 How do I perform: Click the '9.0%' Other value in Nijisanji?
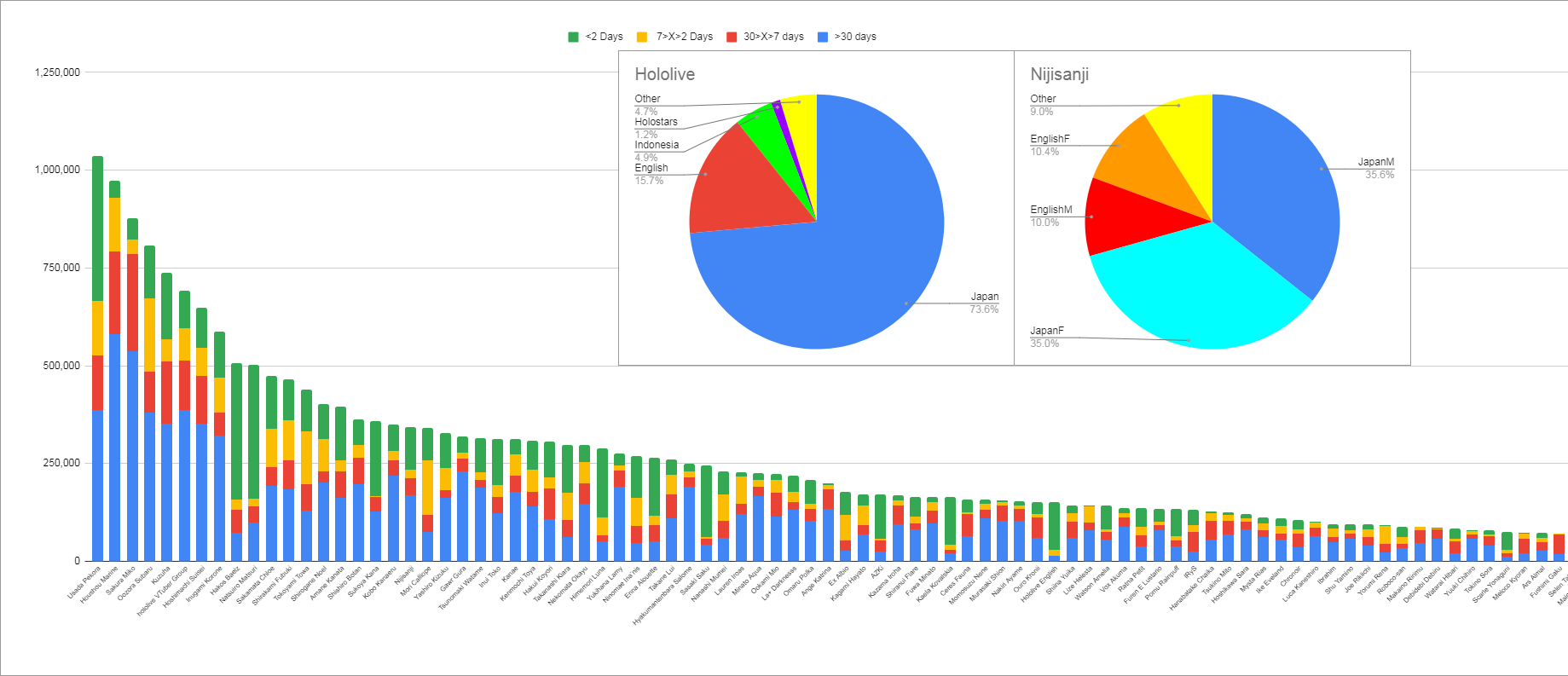[1042, 112]
